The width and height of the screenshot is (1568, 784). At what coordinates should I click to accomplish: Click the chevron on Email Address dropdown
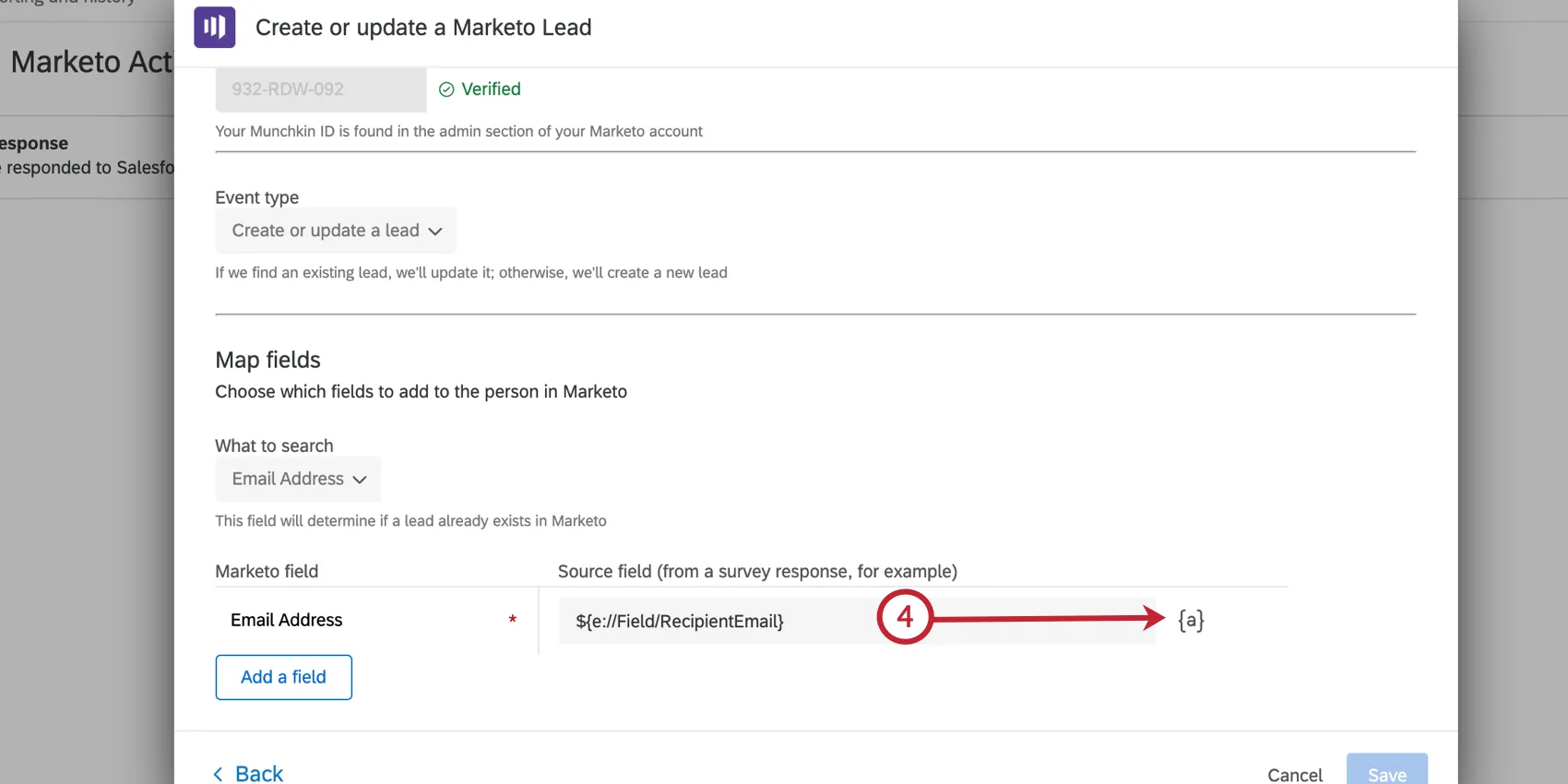coord(360,480)
